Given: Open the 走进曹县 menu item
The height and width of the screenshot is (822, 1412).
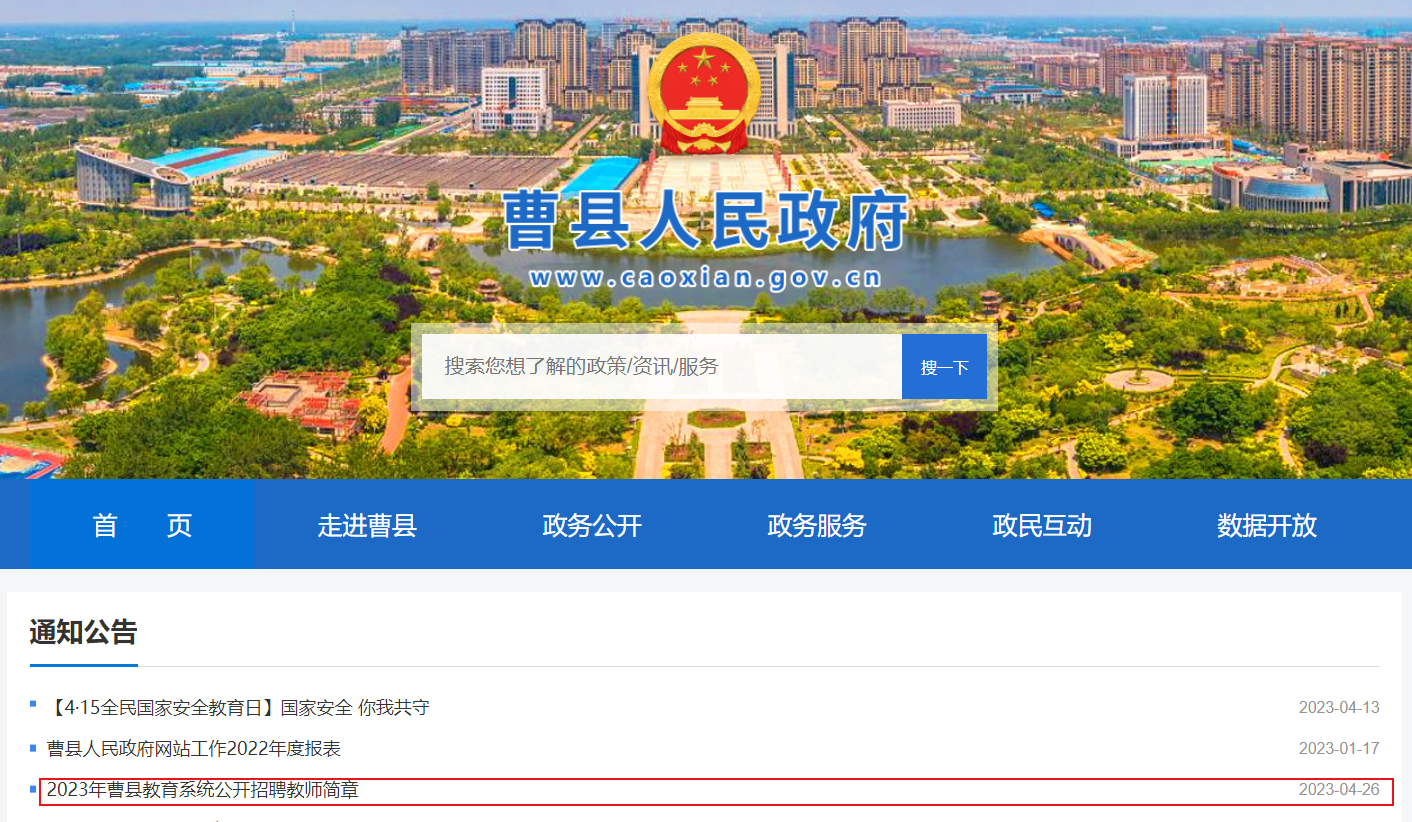Looking at the screenshot, I should tap(367, 525).
